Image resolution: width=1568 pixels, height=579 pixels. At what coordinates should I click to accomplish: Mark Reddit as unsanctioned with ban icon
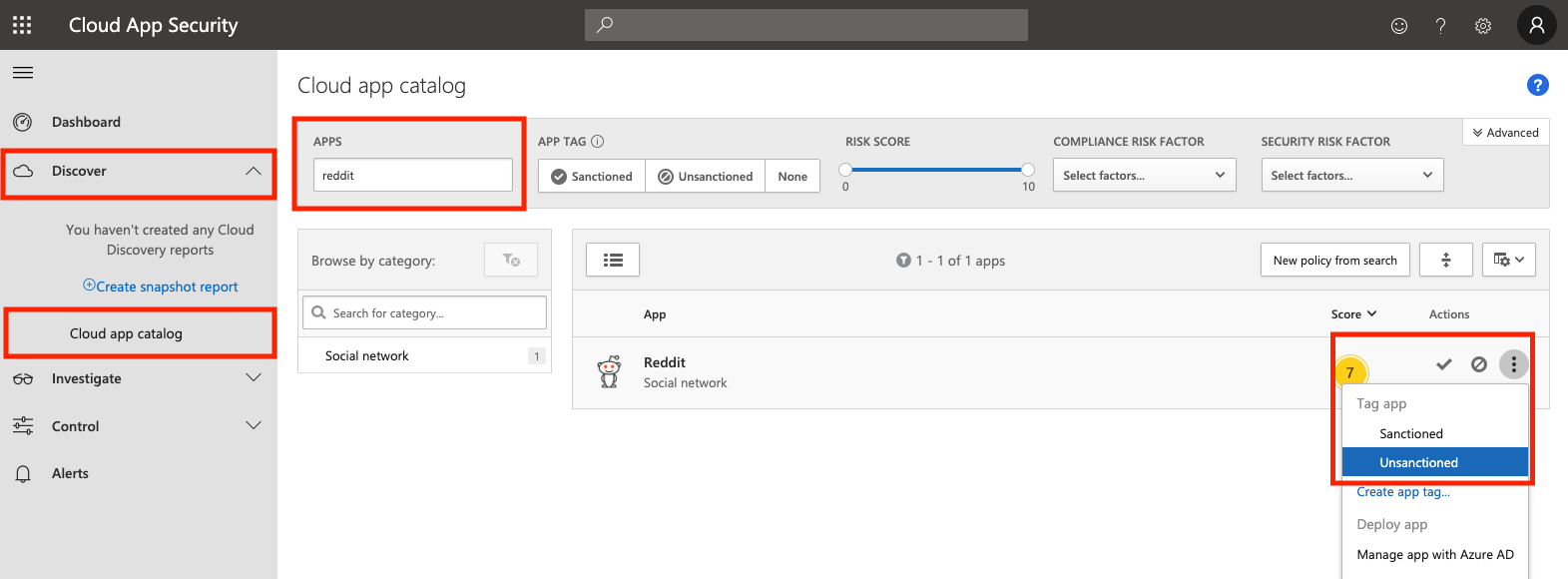click(1479, 364)
